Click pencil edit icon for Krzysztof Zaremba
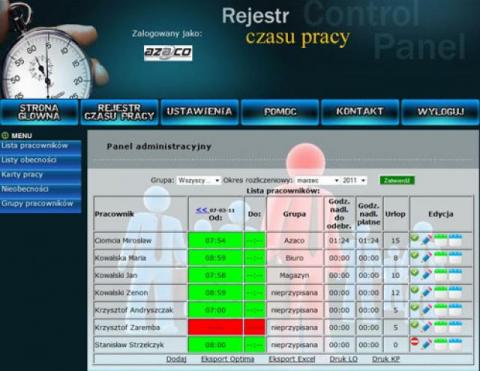The width and height of the screenshot is (480, 371). pos(426,326)
